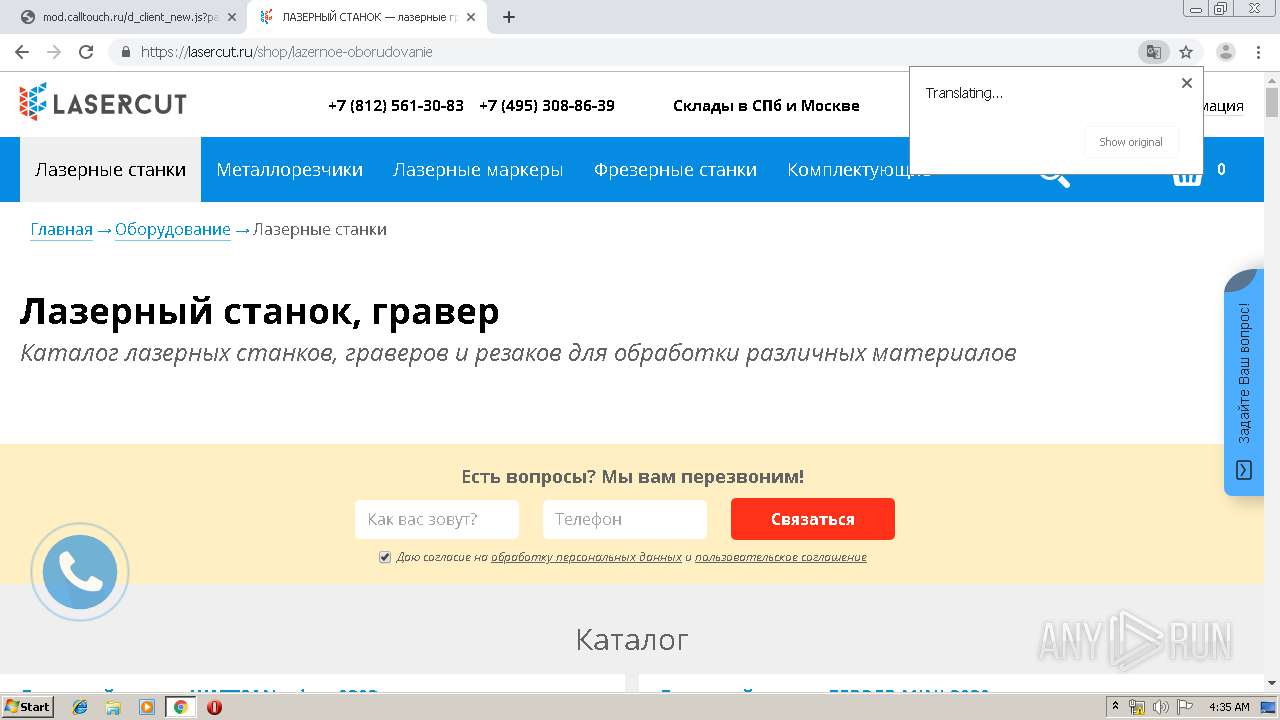Viewport: 1280px width, 720px height.
Task: Bookmark this page with the star icon
Action: point(1186,52)
